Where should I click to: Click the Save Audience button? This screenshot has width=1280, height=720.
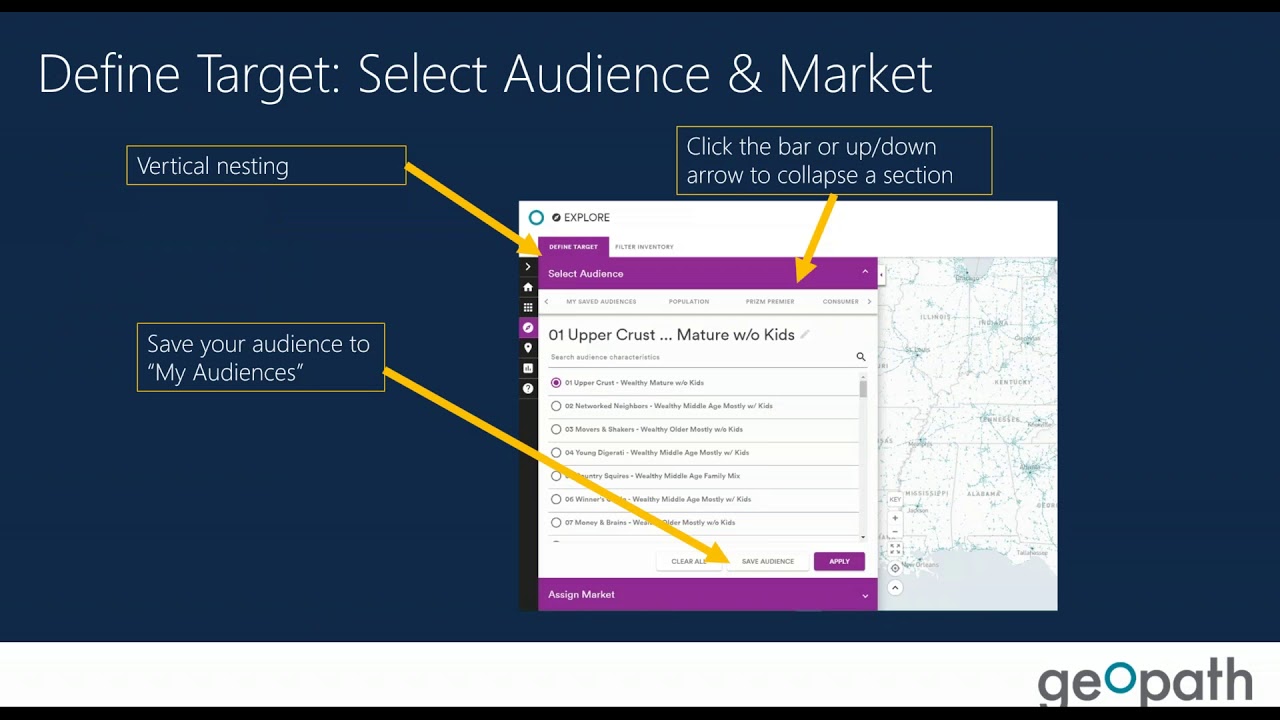(767, 561)
